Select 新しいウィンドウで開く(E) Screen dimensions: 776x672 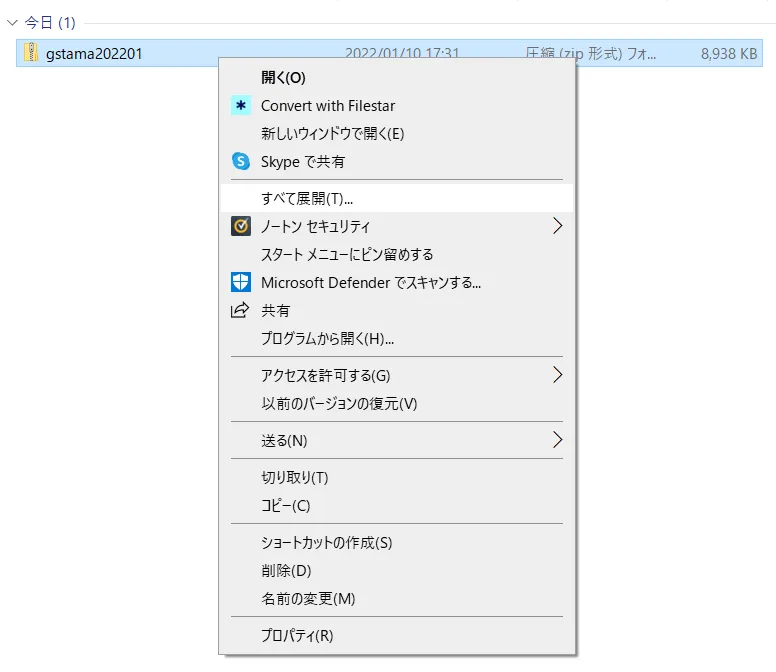tap(332, 133)
